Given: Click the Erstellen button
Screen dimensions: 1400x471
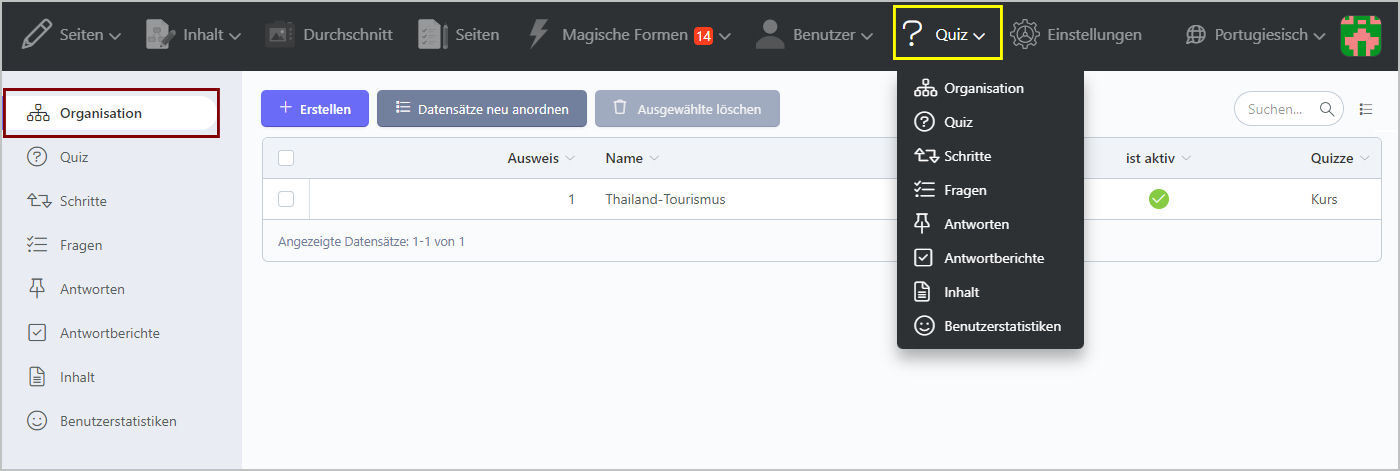Looking at the screenshot, I should pyautogui.click(x=315, y=109).
